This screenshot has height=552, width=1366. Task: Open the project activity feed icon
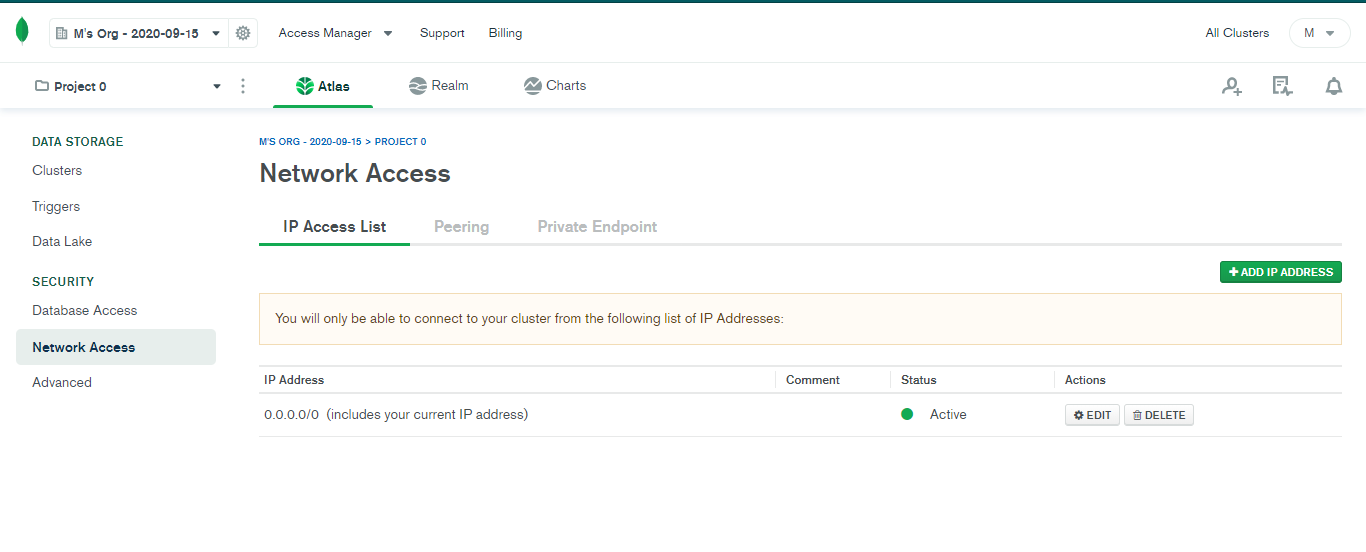click(x=1282, y=87)
